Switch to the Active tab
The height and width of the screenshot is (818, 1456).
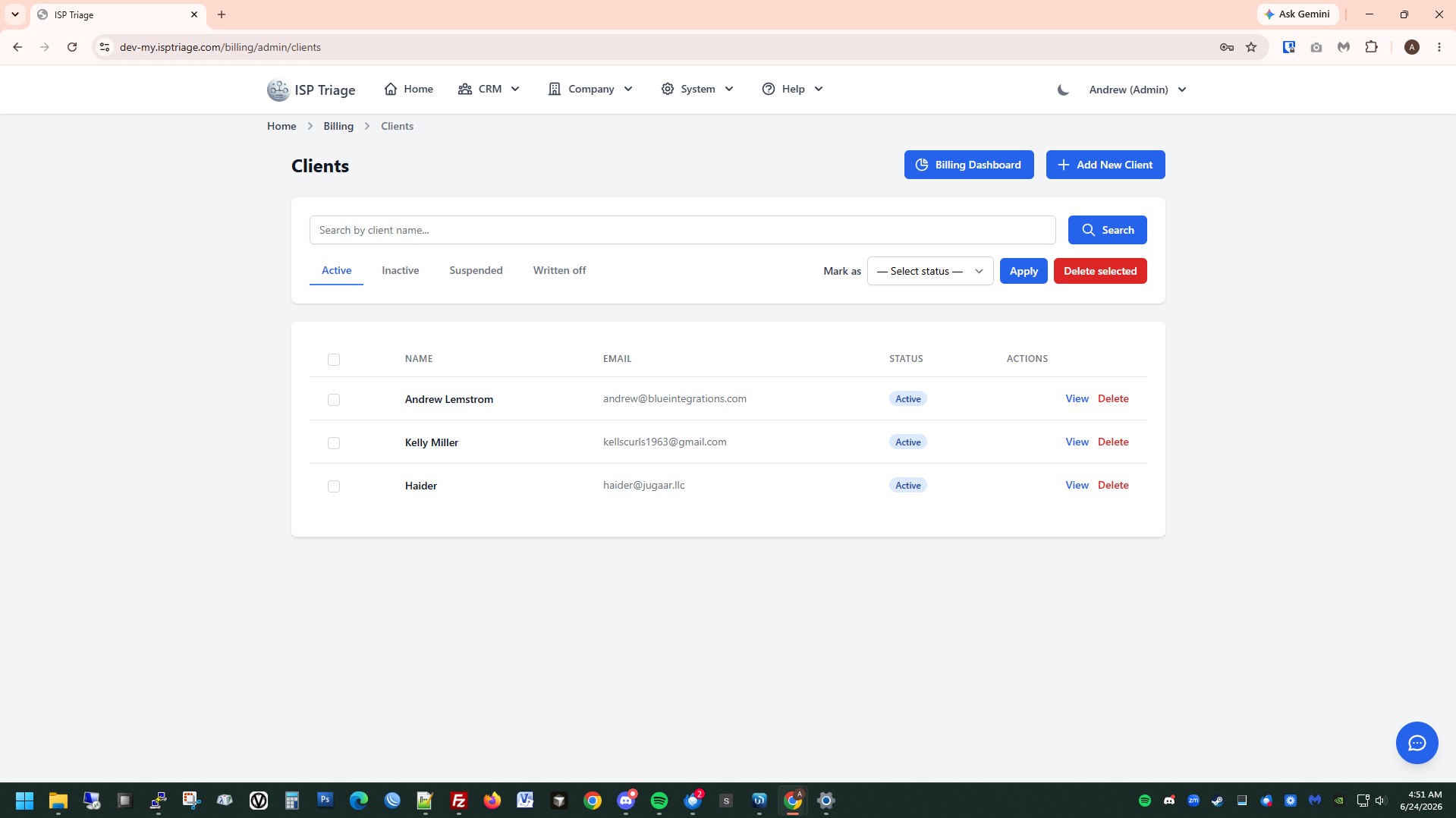pos(336,271)
